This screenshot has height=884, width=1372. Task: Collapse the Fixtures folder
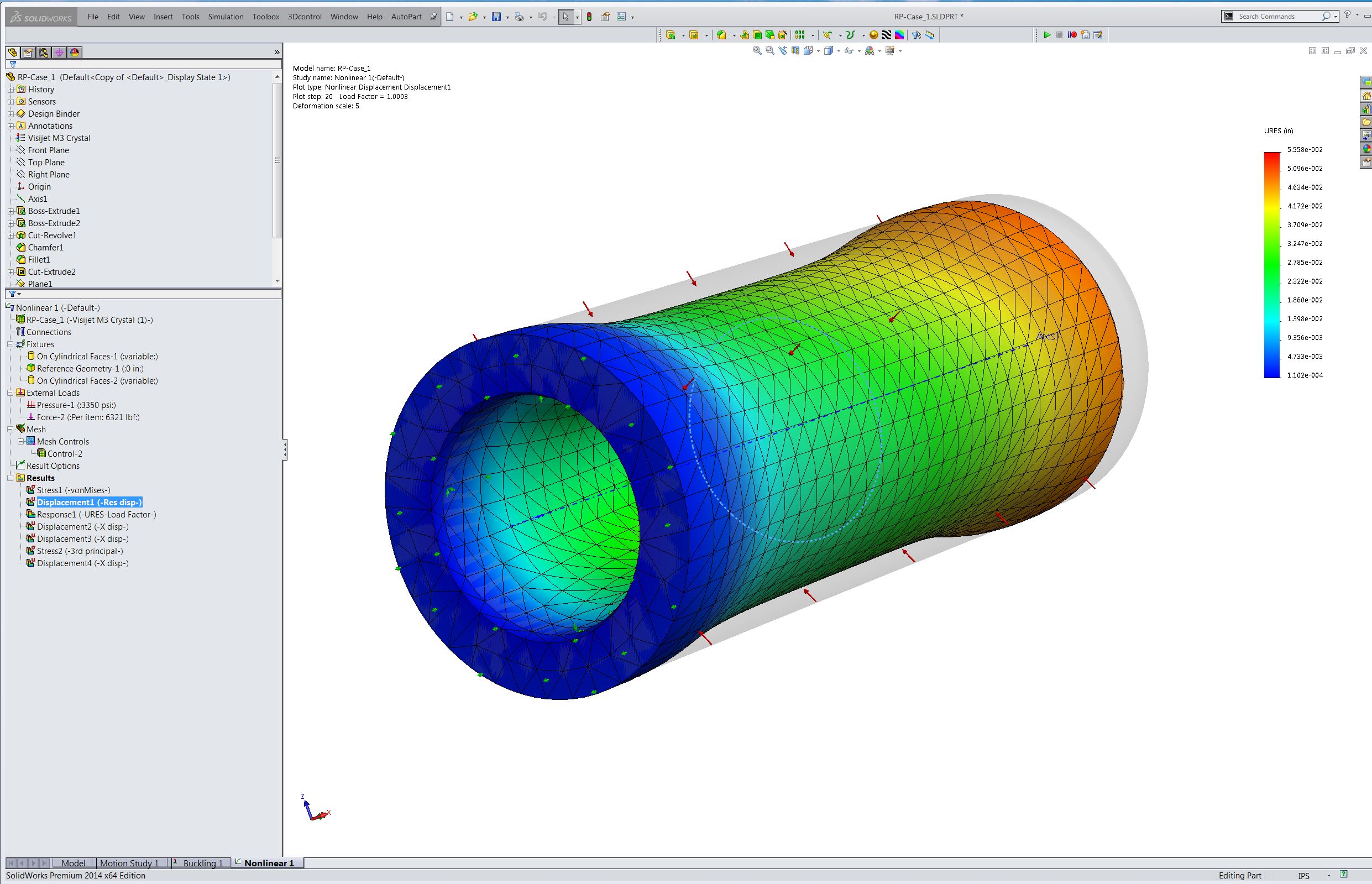(11, 344)
